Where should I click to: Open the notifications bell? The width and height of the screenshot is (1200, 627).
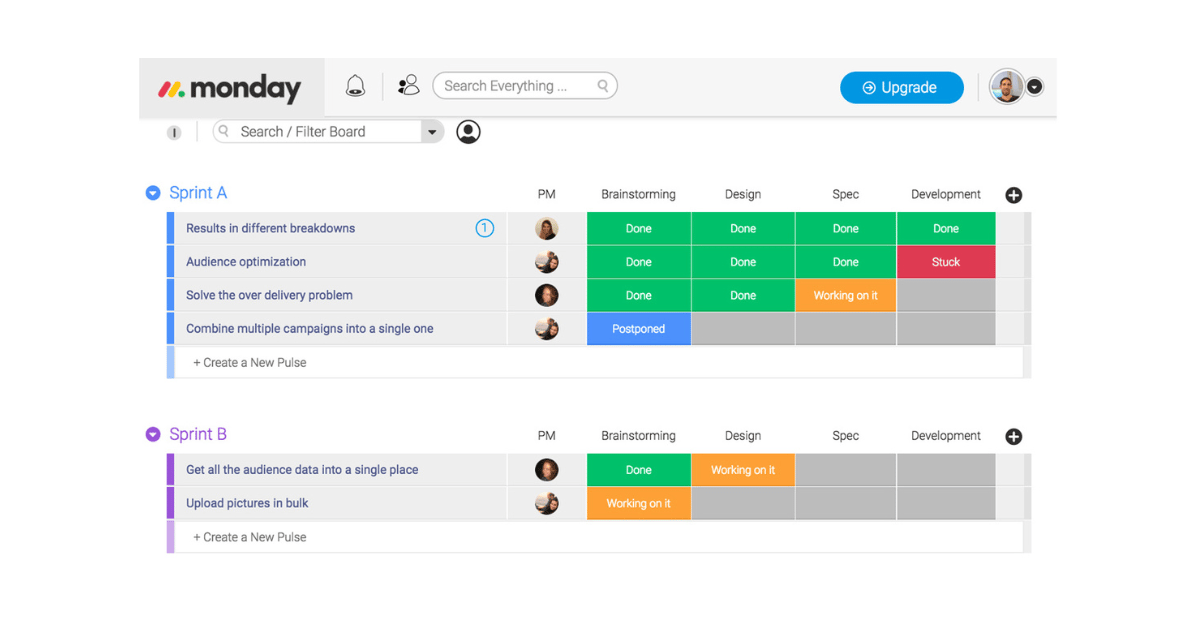355,86
